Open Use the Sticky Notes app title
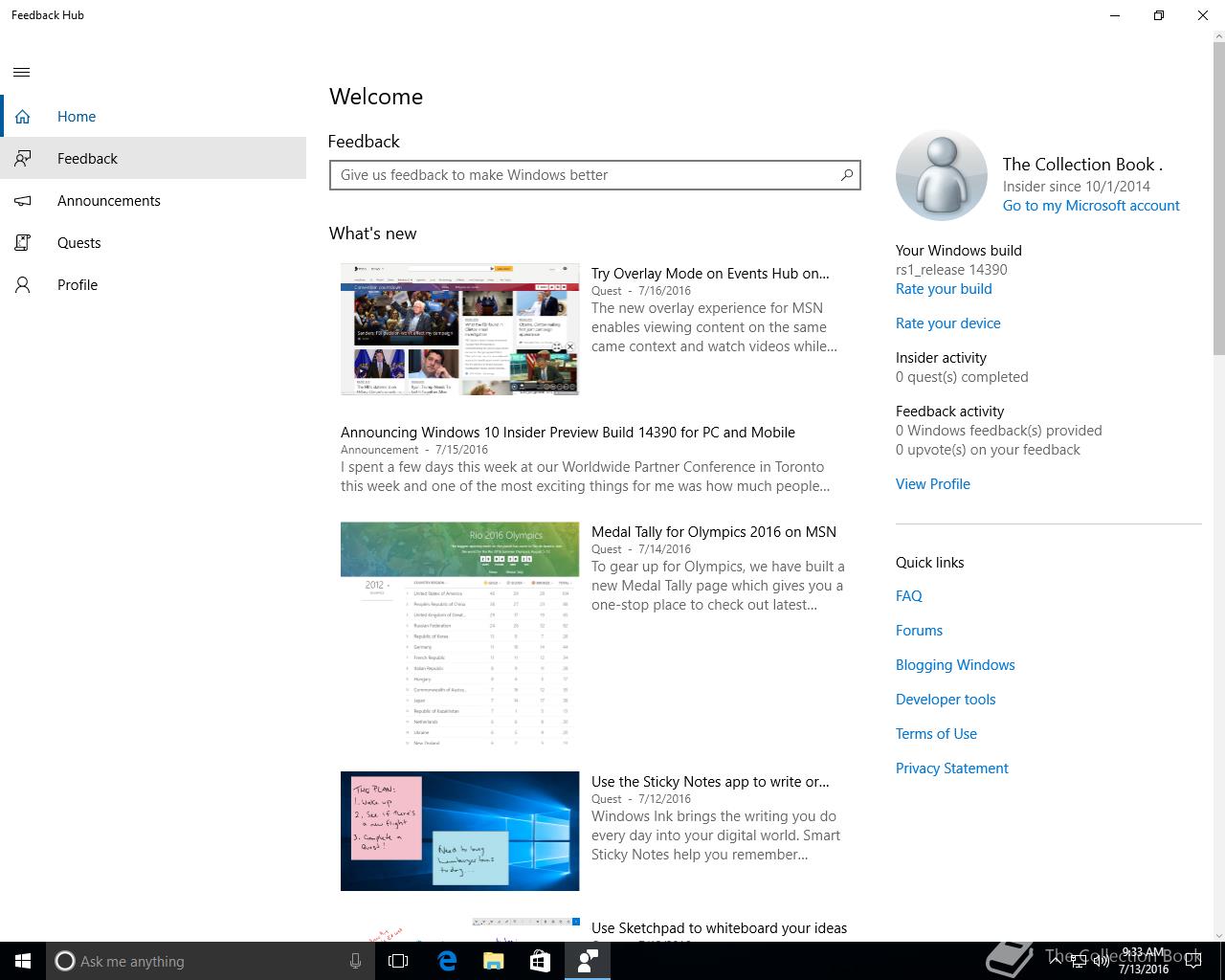The width and height of the screenshot is (1225, 980). coord(710,782)
